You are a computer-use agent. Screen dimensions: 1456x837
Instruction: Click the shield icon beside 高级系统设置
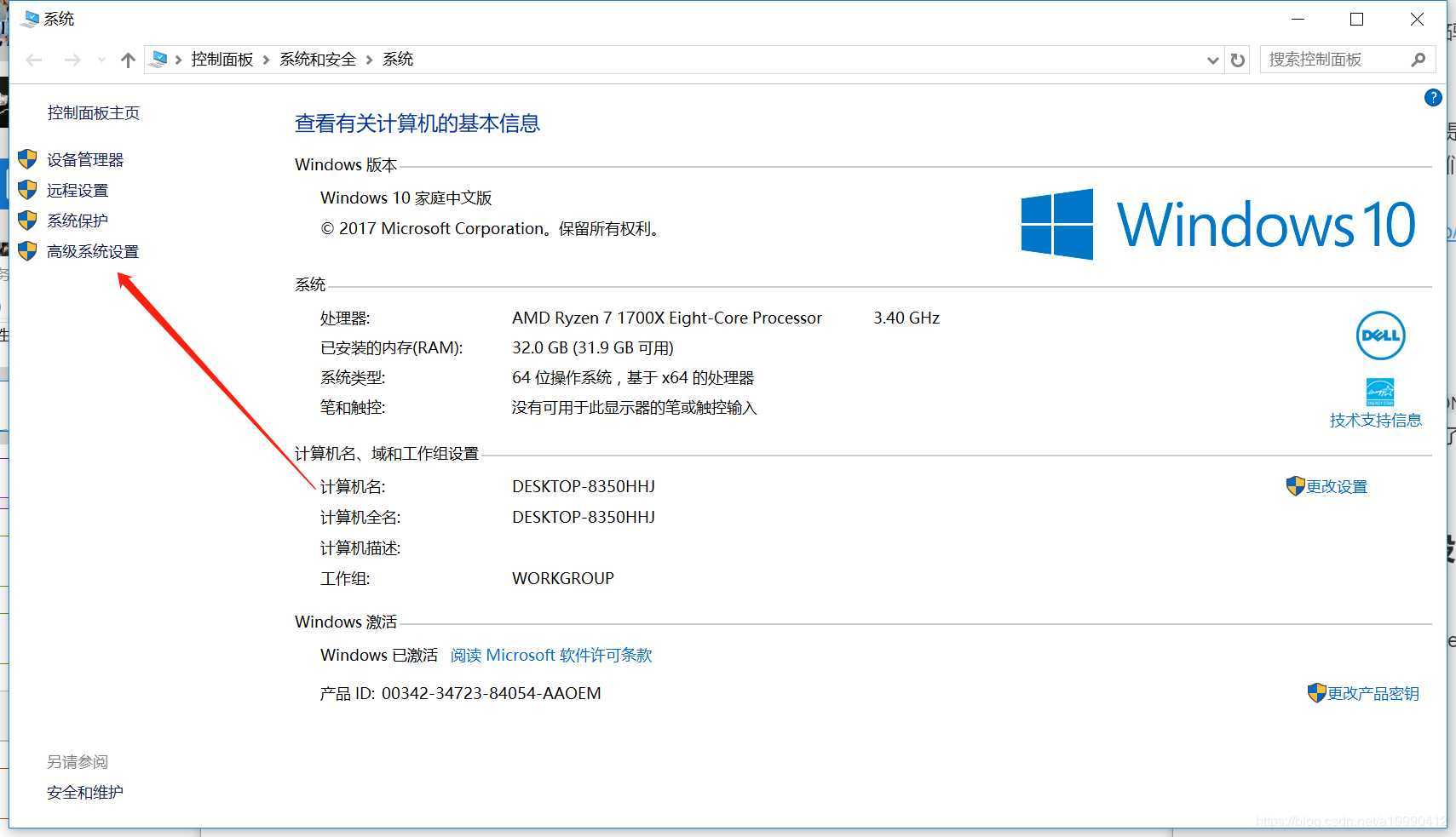point(27,251)
